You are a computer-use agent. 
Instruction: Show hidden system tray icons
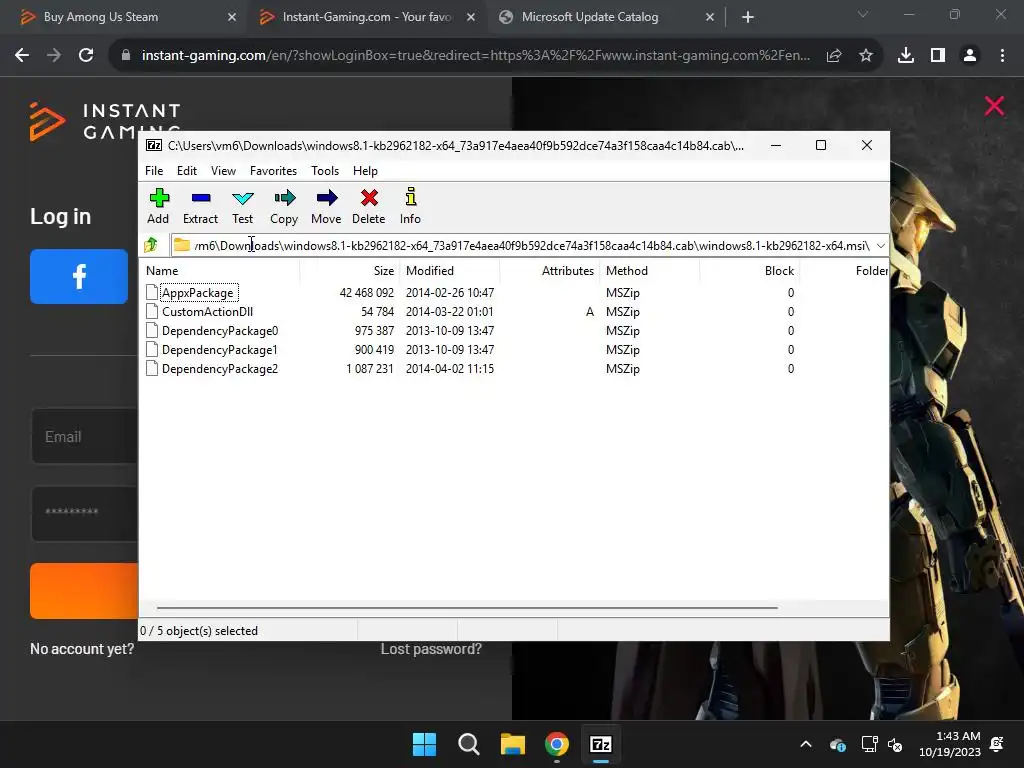pos(806,744)
